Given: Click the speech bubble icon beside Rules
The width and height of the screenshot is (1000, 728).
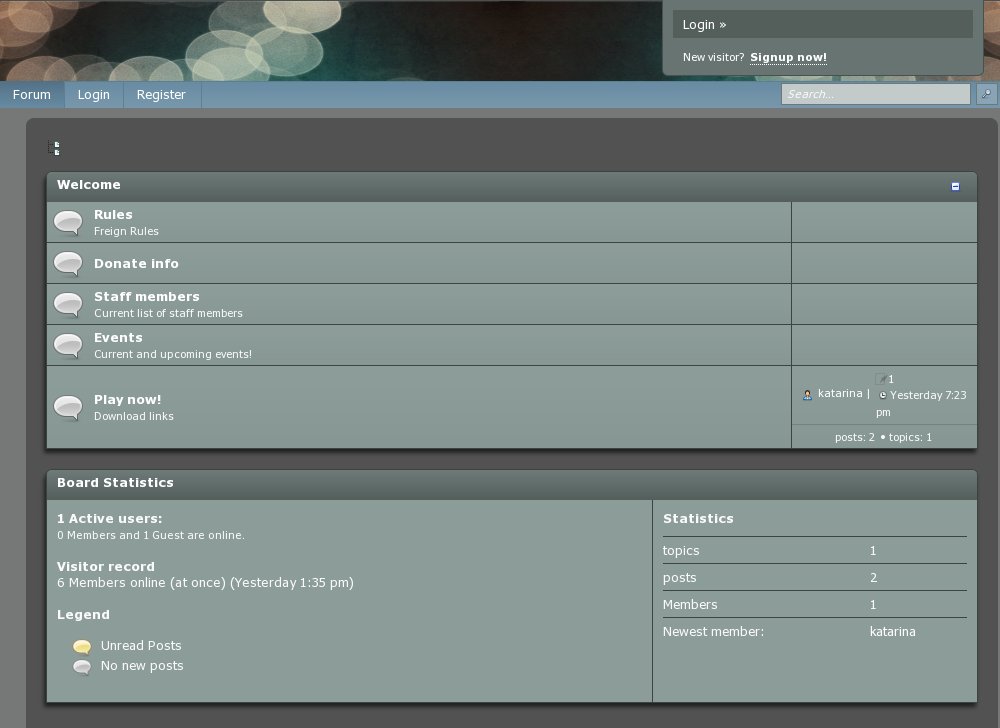Looking at the screenshot, I should (x=68, y=222).
